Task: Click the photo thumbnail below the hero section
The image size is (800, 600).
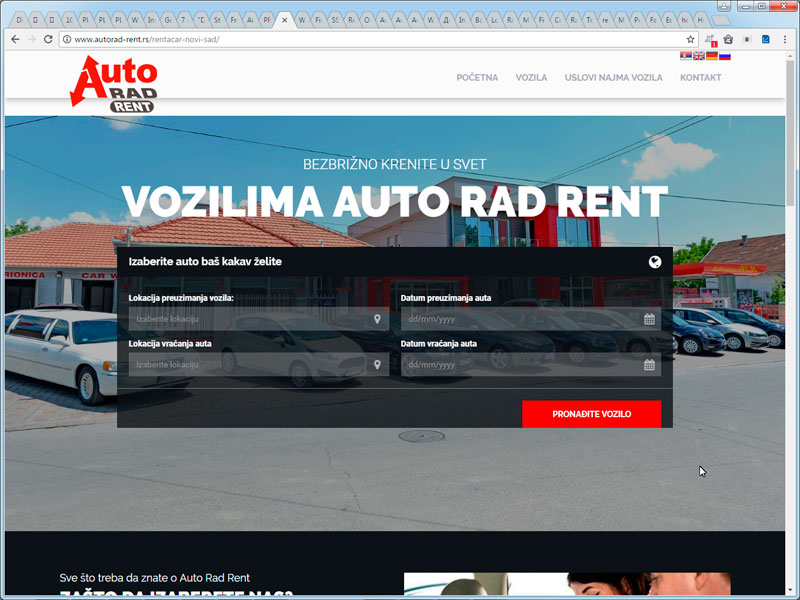Action: (x=567, y=584)
